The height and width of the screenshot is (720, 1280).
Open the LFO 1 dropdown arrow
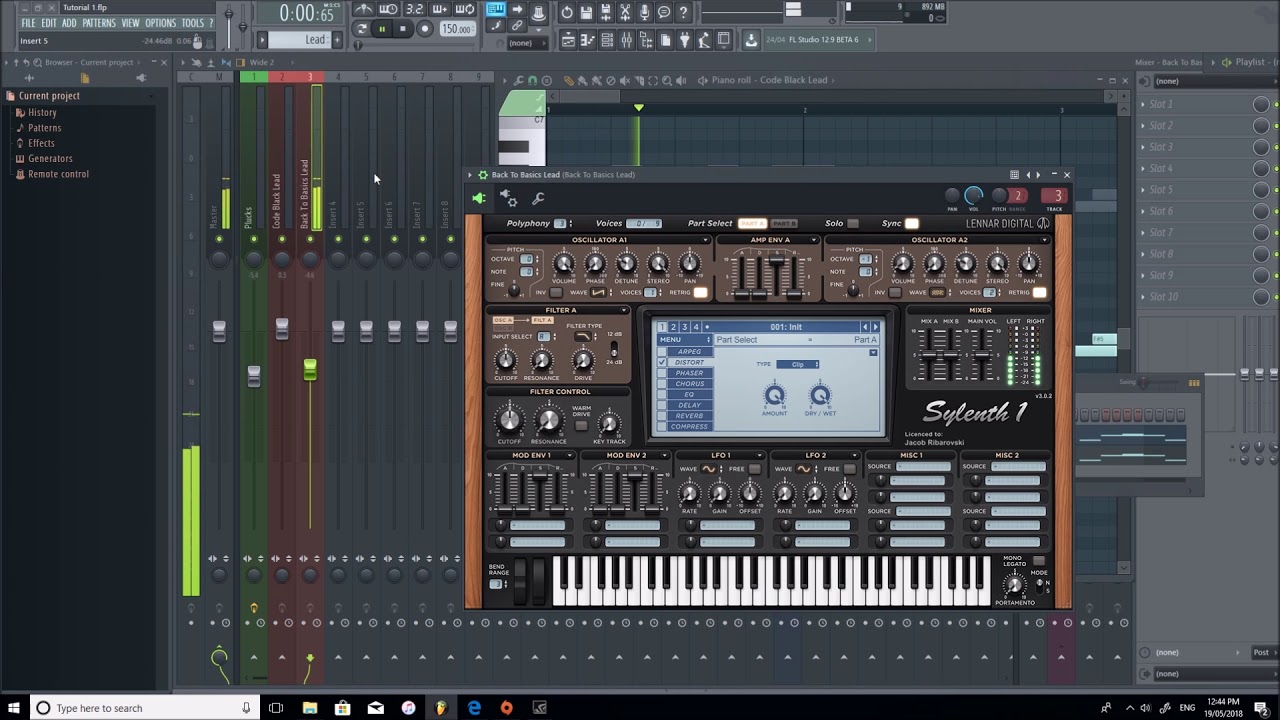(760, 455)
